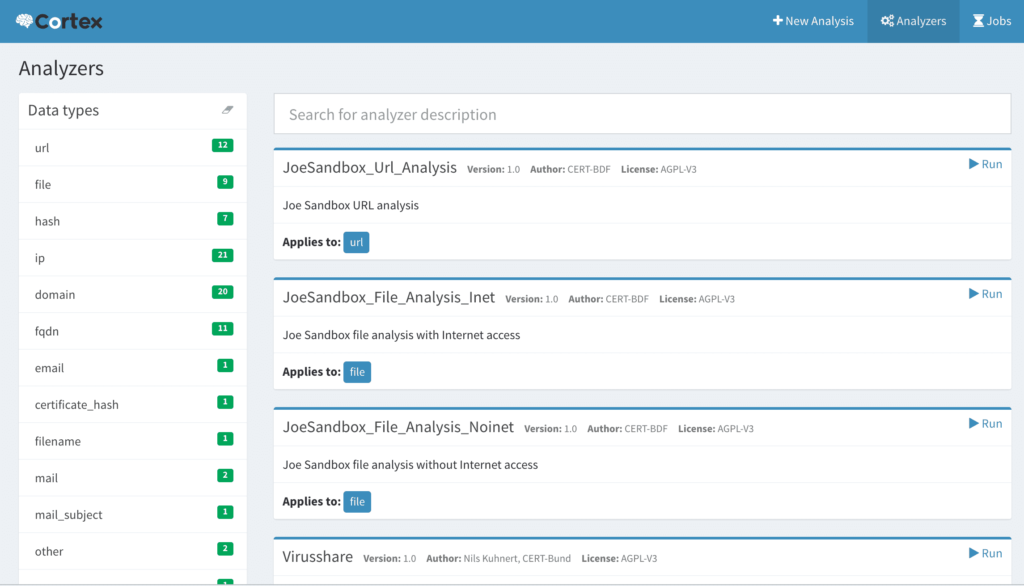The width and height of the screenshot is (1024, 586).
Task: Click the JoeSandbox_Url_Analysis title
Action: 370,167
